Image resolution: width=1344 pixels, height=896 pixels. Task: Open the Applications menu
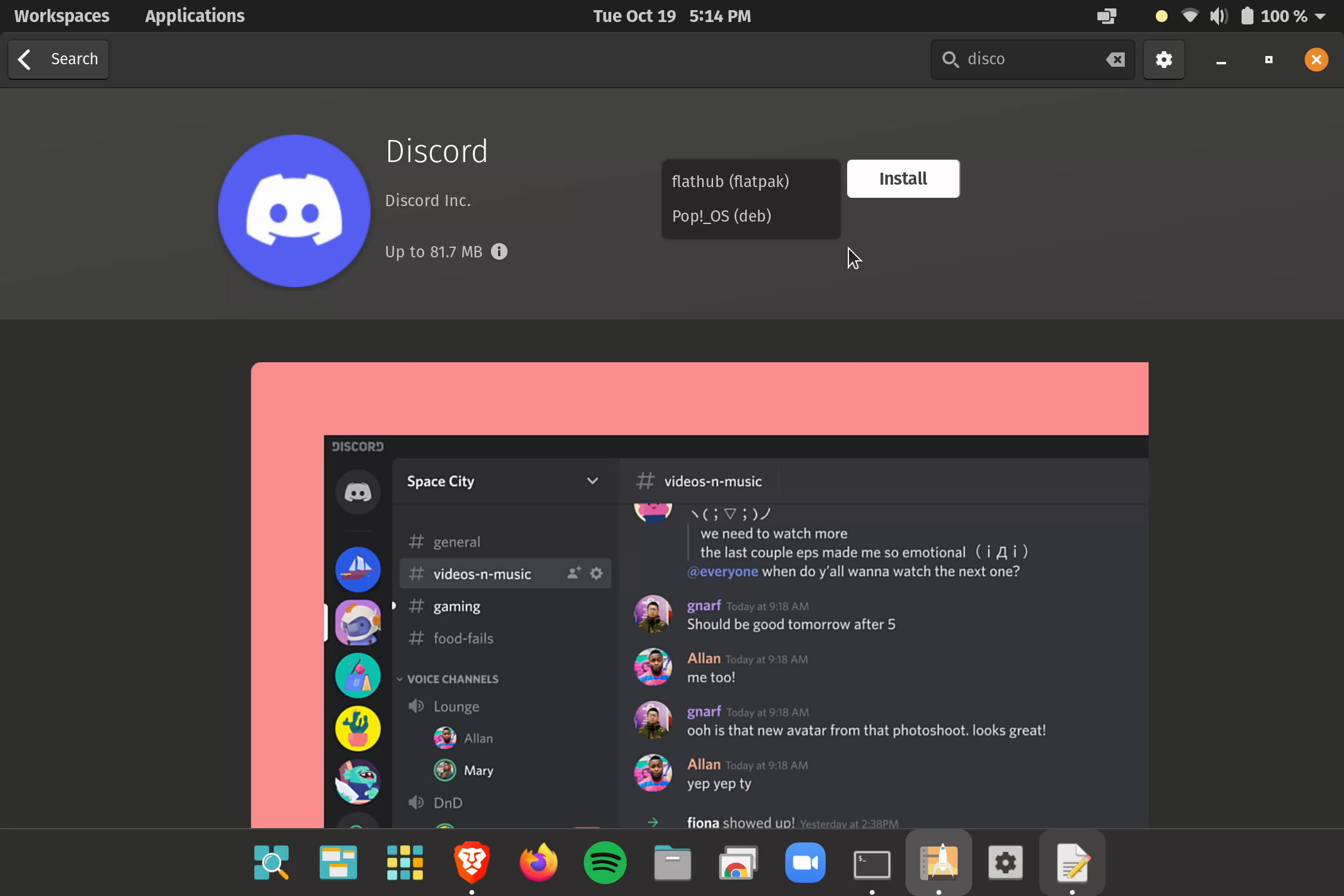(x=194, y=15)
